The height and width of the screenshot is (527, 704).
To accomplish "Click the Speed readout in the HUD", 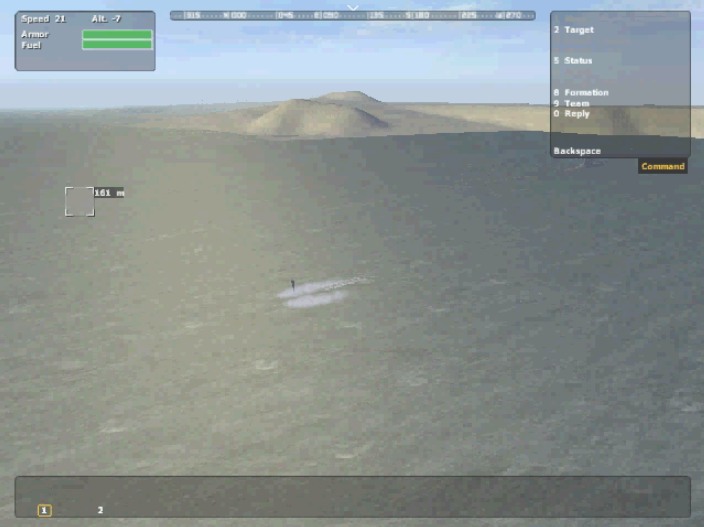I will (x=44, y=19).
